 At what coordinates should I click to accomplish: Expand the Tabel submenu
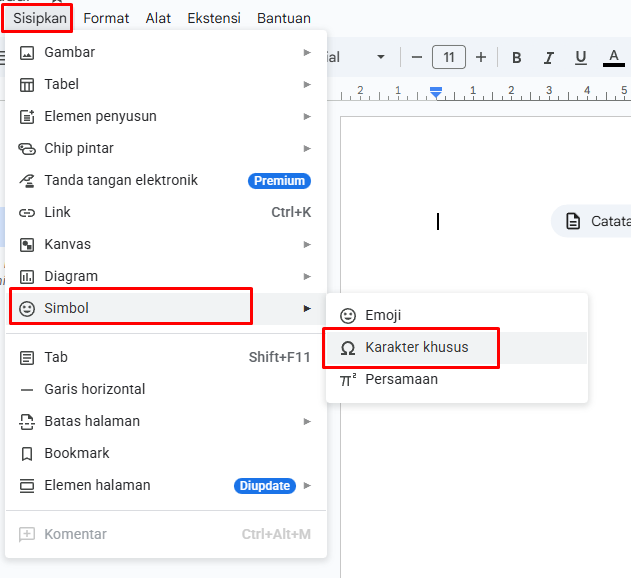point(61,84)
